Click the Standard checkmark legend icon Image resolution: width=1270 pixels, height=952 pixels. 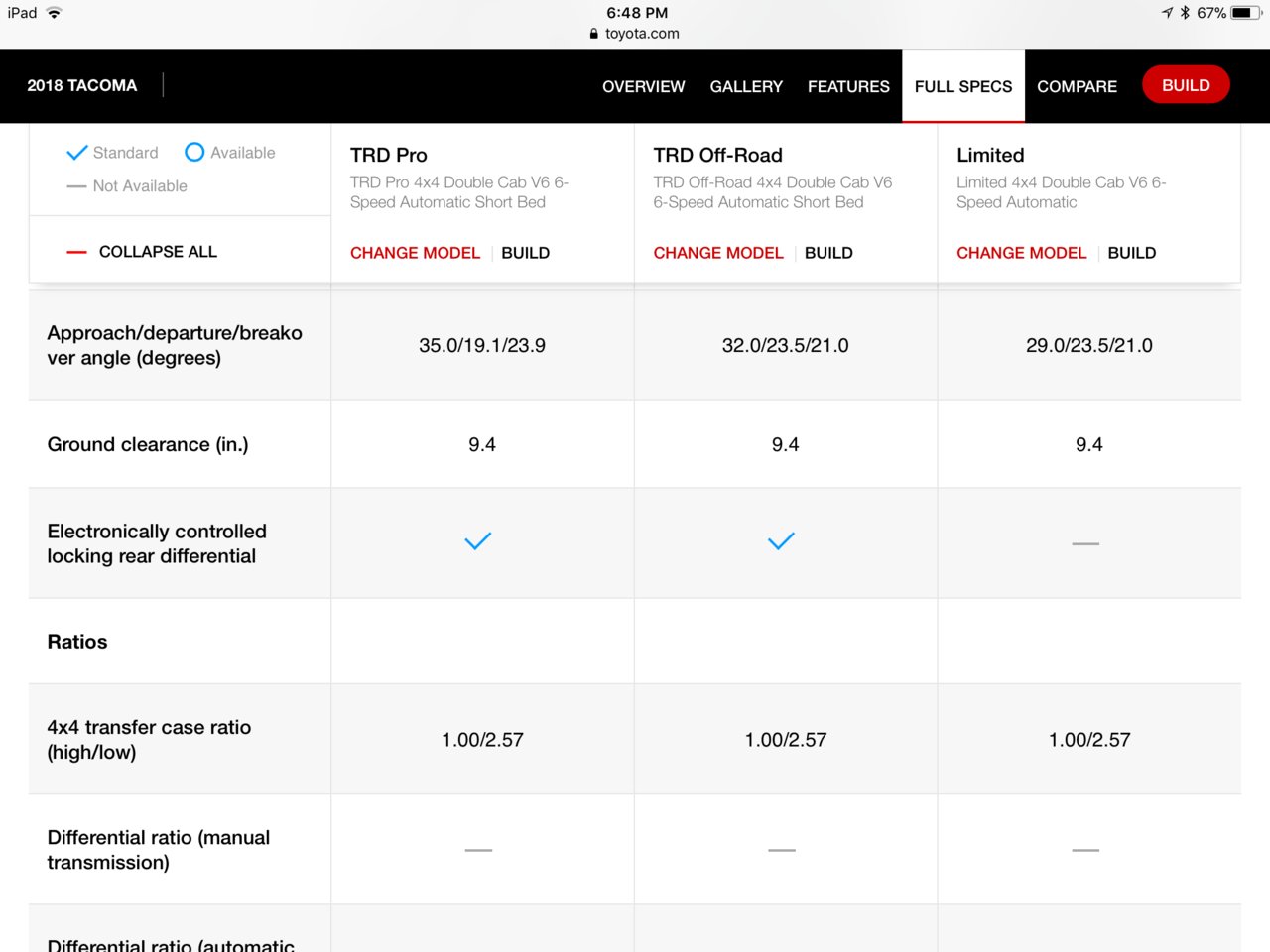[76, 153]
